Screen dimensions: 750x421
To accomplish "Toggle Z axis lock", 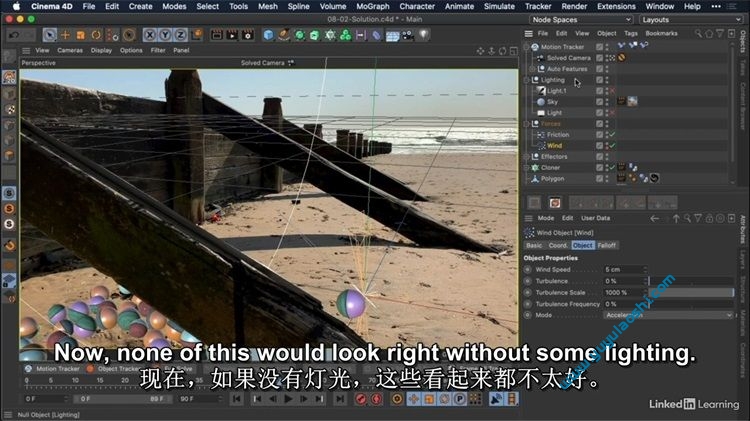I will click(180, 35).
